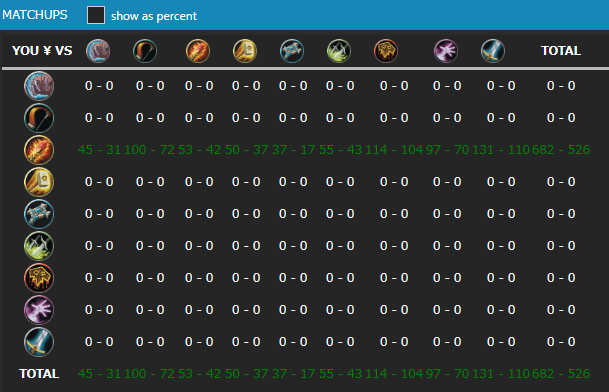Click Mage row's 131 - 110 record

[501, 150]
